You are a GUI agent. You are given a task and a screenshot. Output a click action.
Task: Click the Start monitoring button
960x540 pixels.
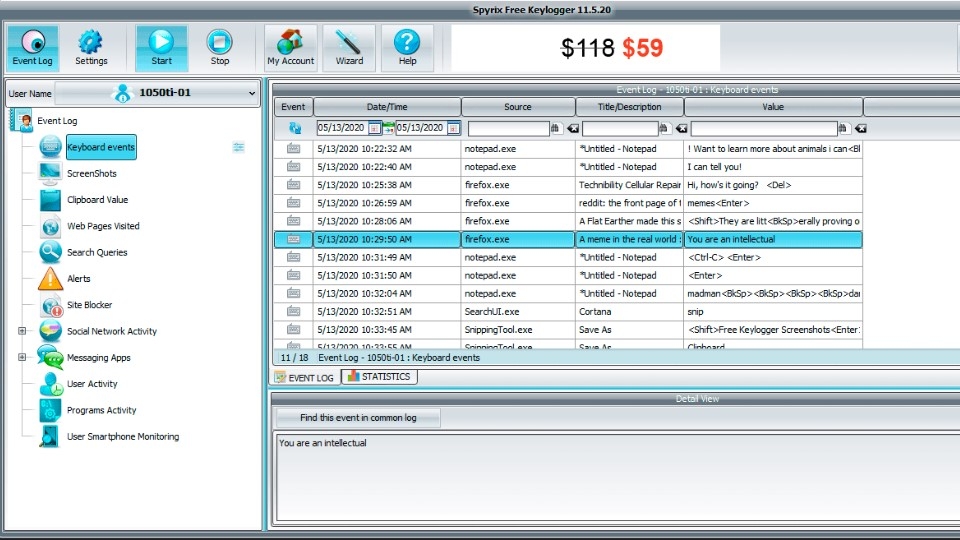pyautogui.click(x=161, y=48)
